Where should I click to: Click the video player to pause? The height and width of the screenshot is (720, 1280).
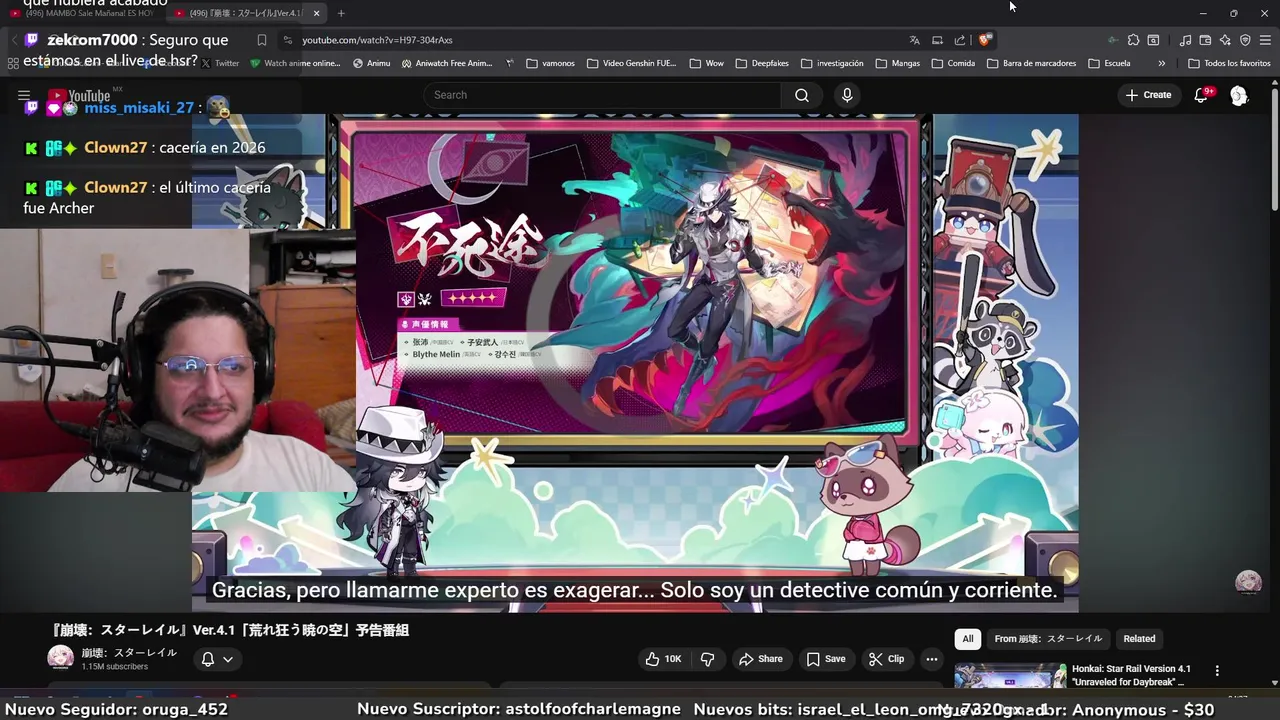pos(635,363)
